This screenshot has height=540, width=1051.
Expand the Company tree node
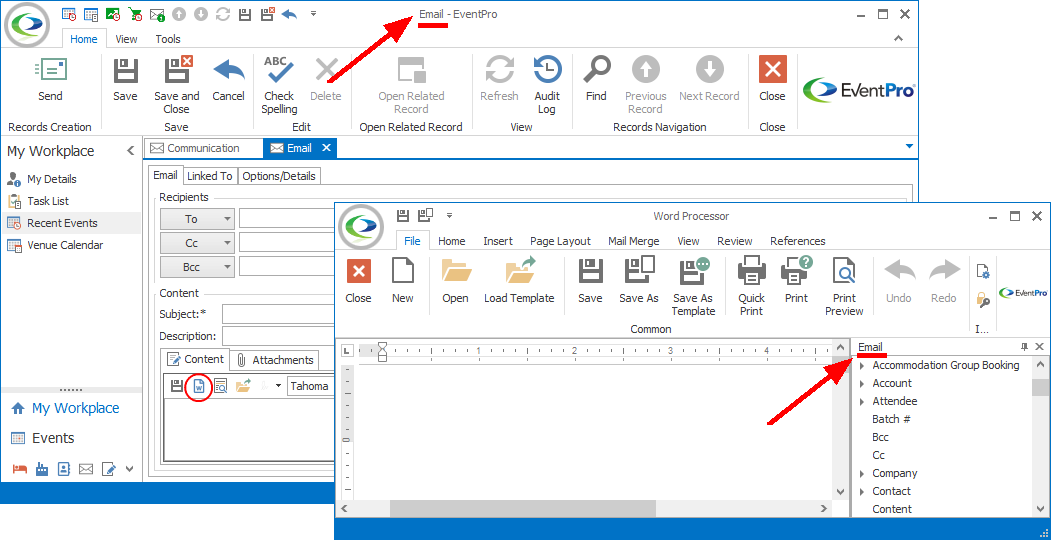click(862, 474)
